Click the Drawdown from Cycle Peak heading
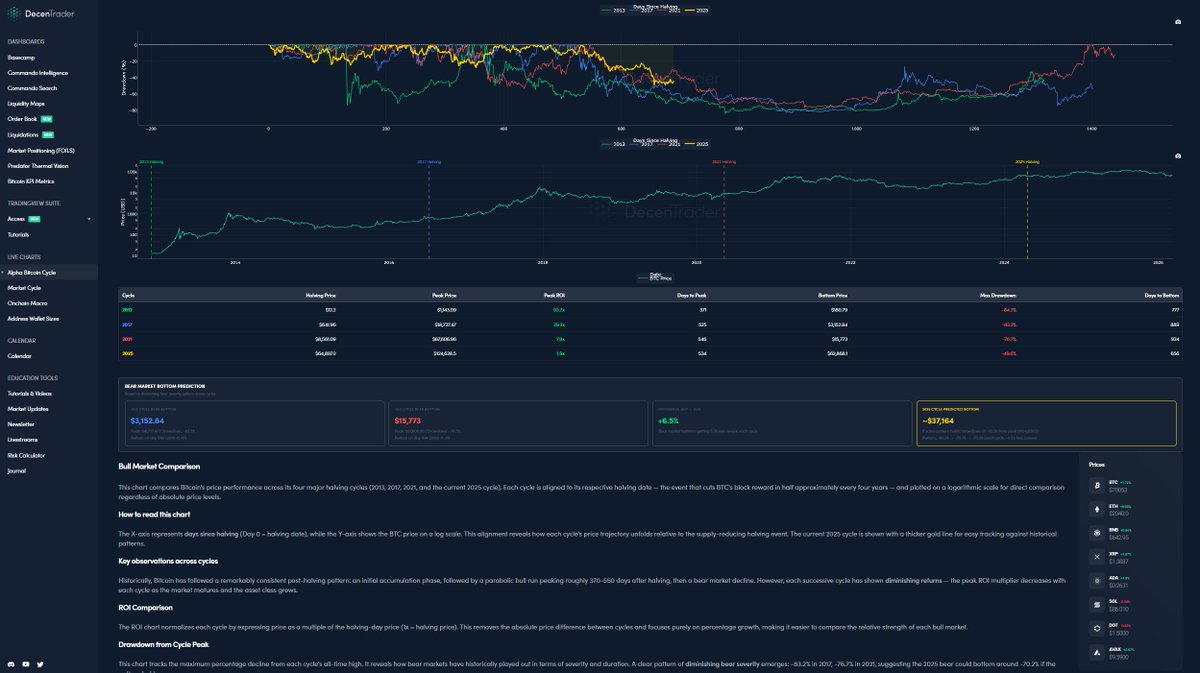 click(163, 644)
